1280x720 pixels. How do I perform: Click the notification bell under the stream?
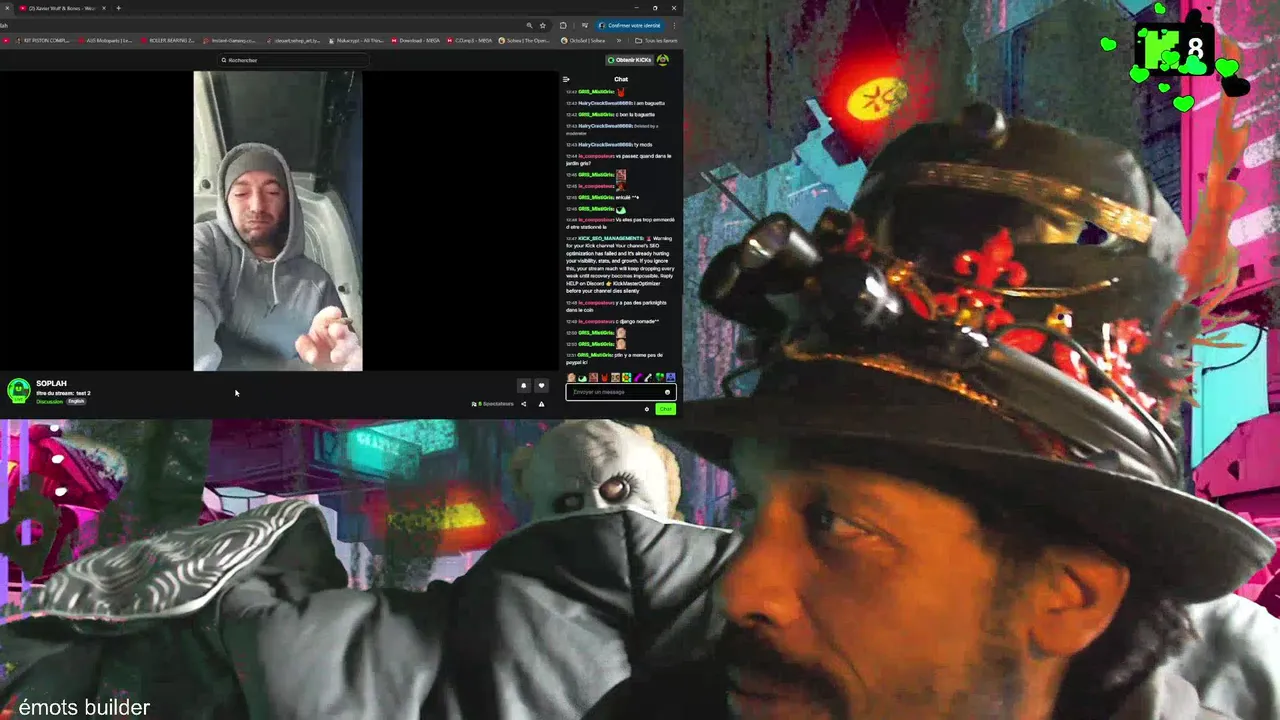523,385
